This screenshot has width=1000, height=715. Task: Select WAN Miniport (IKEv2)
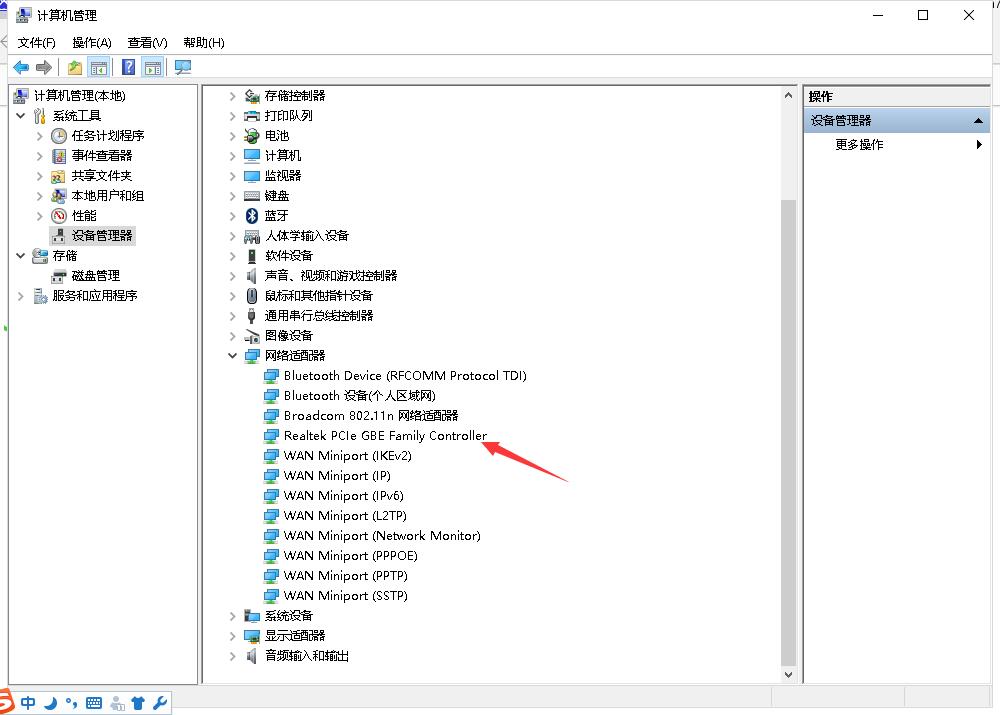point(348,455)
